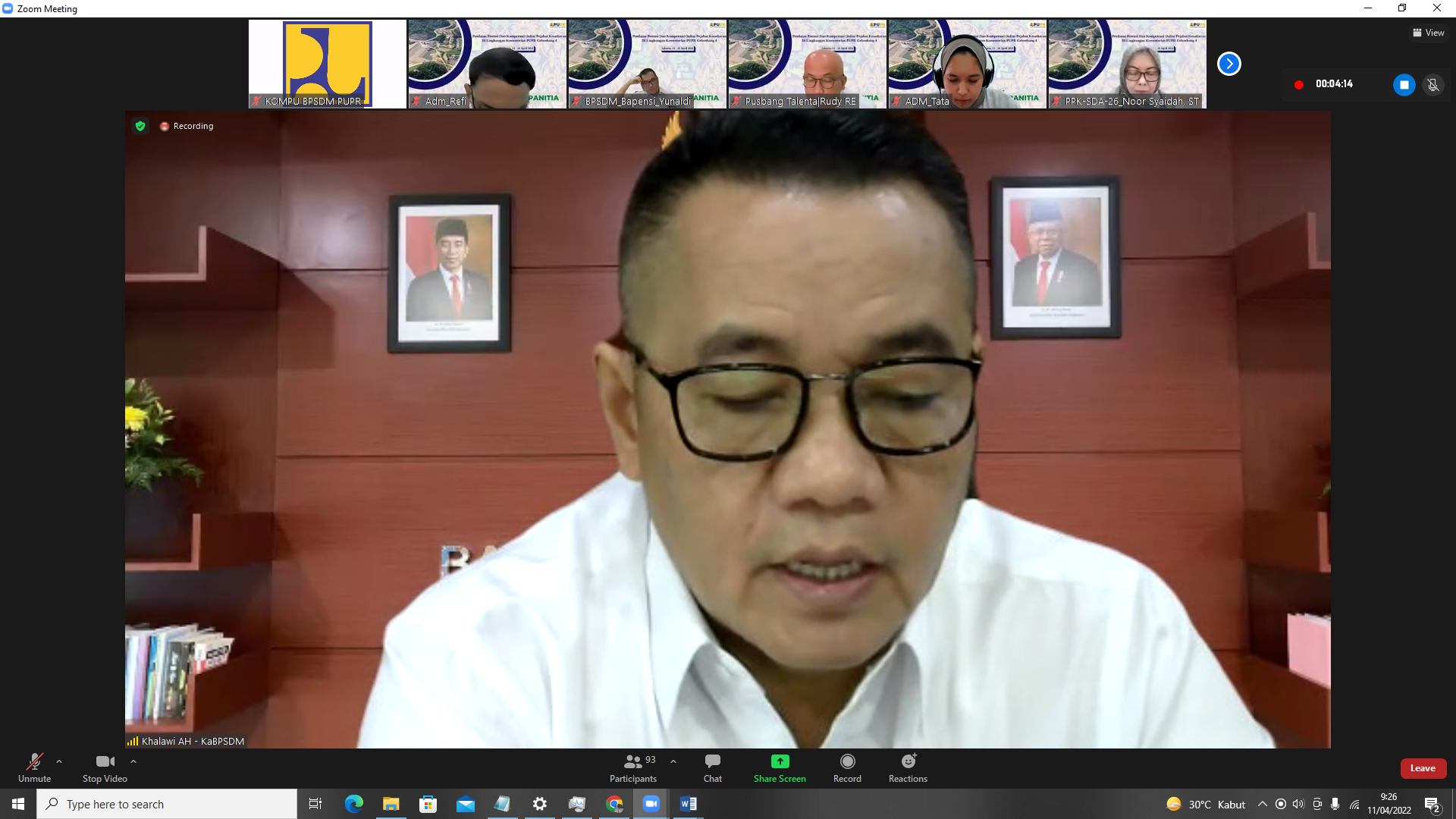Open the clock and date flyout
Viewport: 1456px width, 819px height.
[1389, 804]
